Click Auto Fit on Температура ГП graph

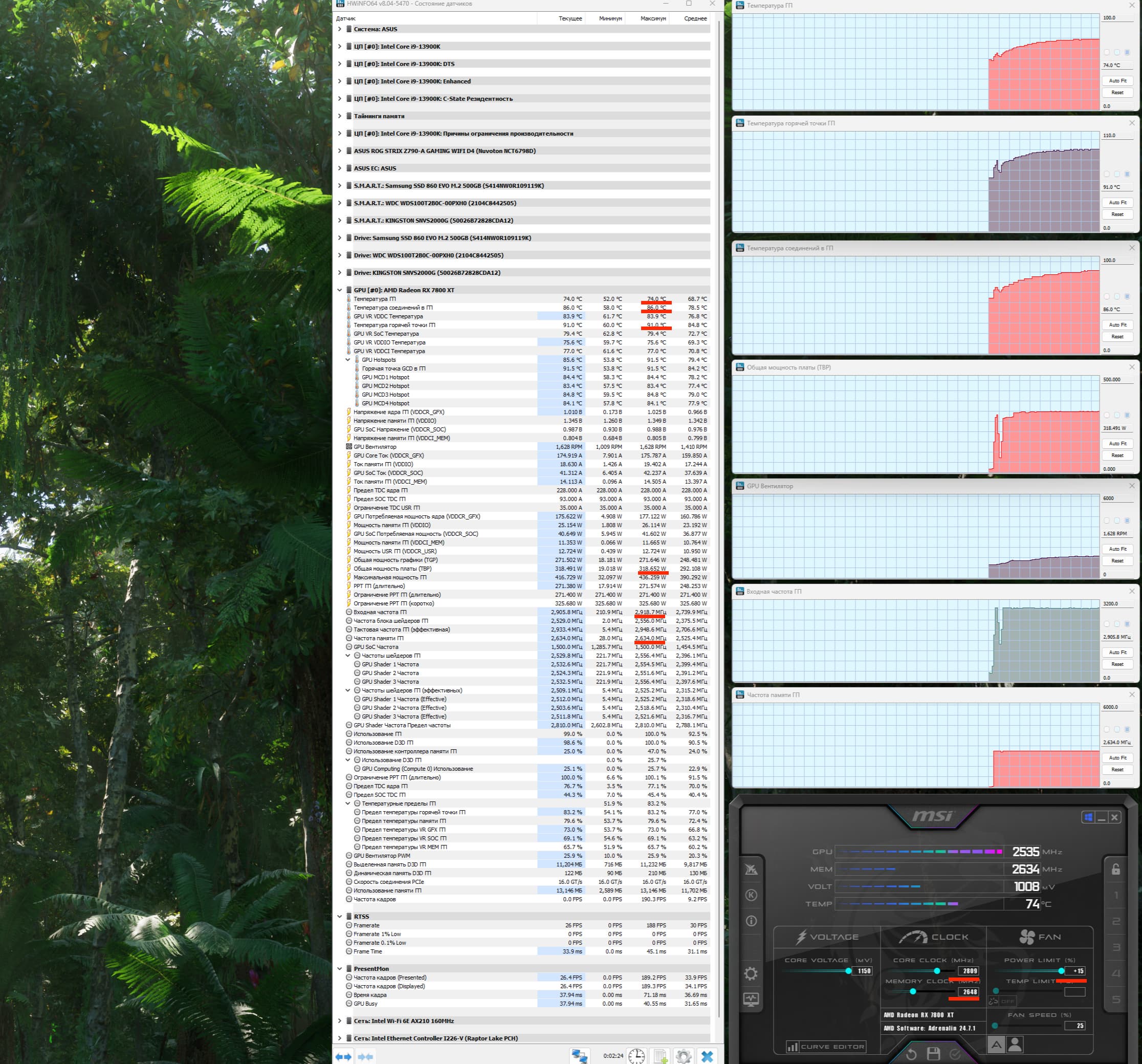click(1117, 81)
